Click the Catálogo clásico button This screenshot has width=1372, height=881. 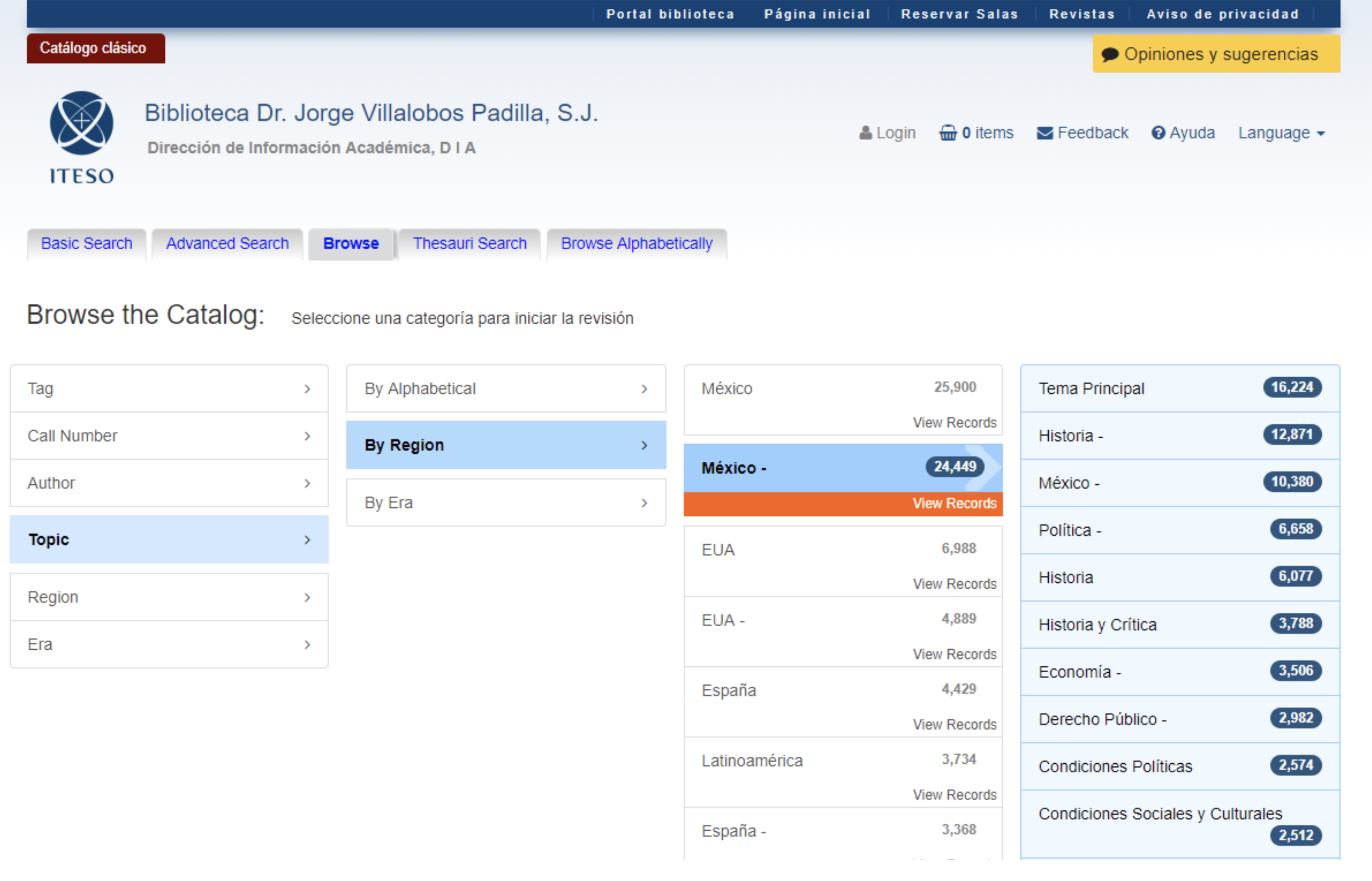[x=93, y=48]
